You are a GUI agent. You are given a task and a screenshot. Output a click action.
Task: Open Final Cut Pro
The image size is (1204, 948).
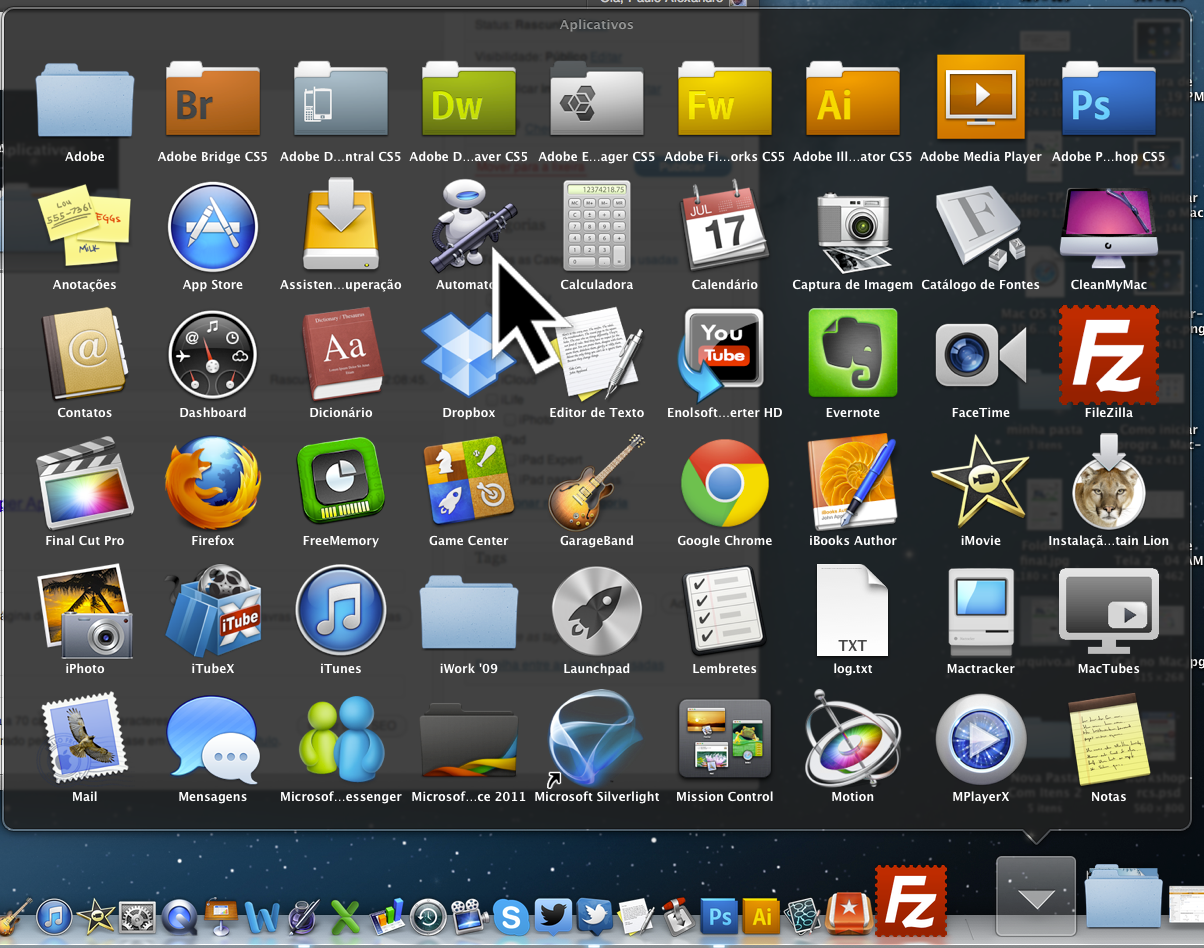tap(85, 484)
